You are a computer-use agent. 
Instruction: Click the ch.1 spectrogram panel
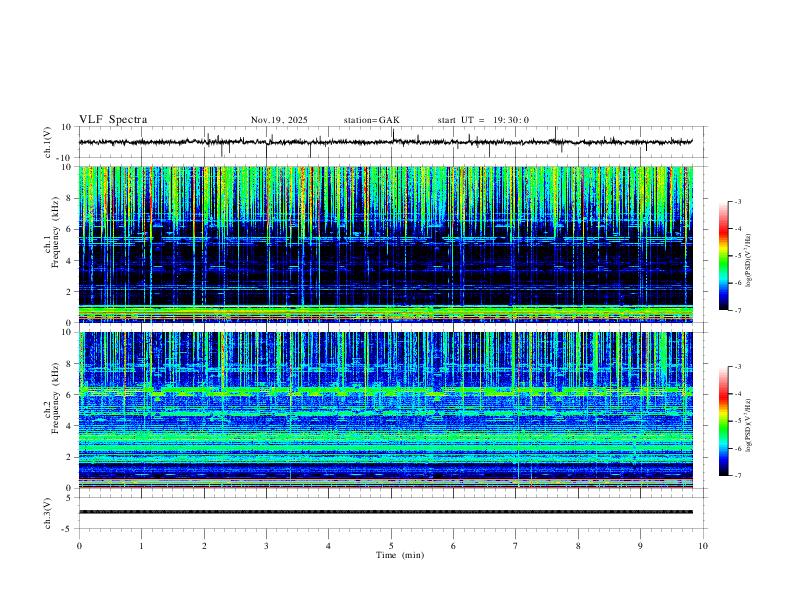(x=385, y=244)
